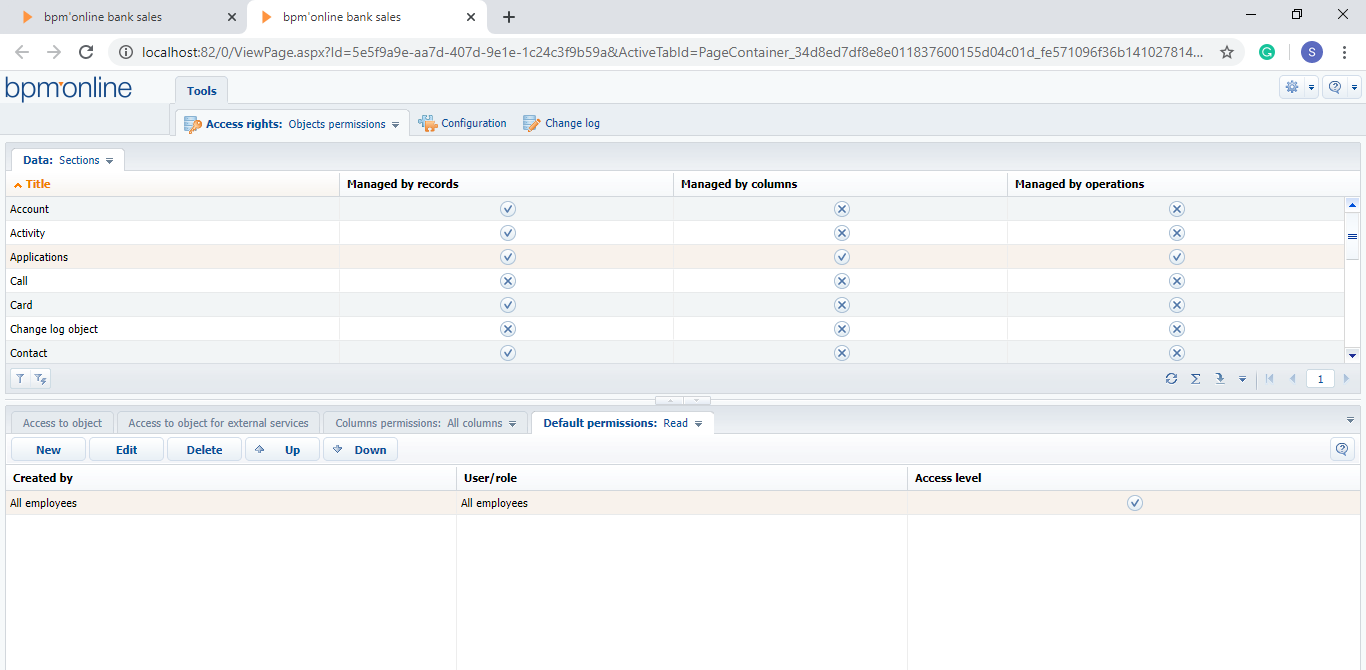Toggle Managed by records for Account

pyautogui.click(x=507, y=209)
